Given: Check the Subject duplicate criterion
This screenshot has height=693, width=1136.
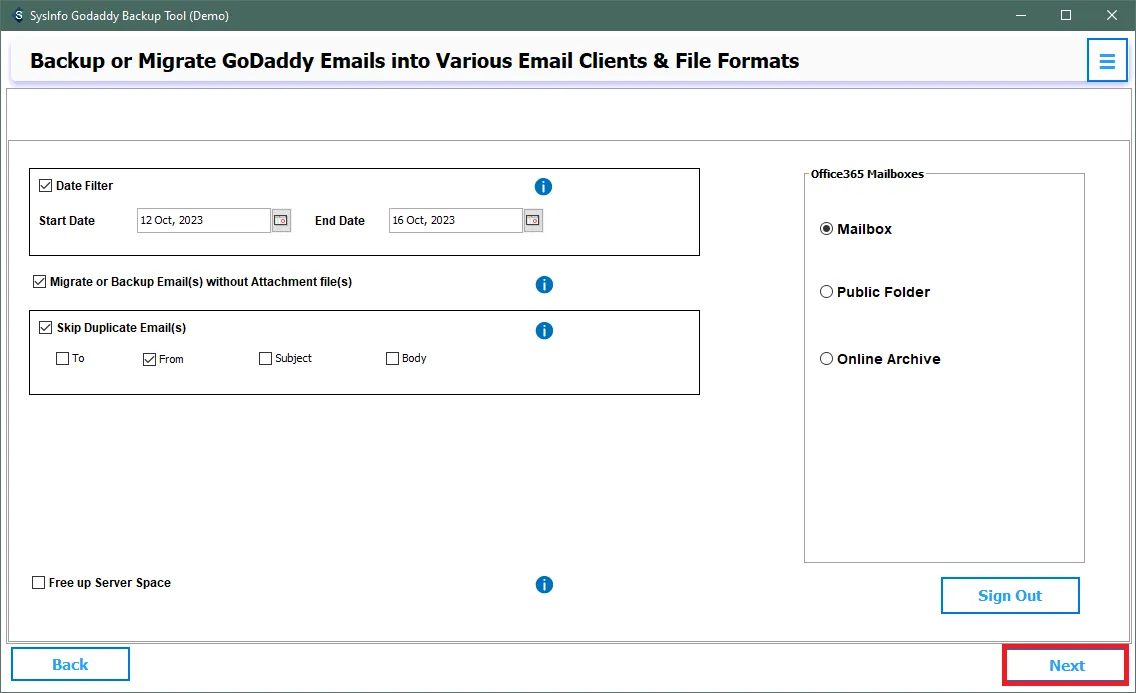Looking at the screenshot, I should point(265,358).
